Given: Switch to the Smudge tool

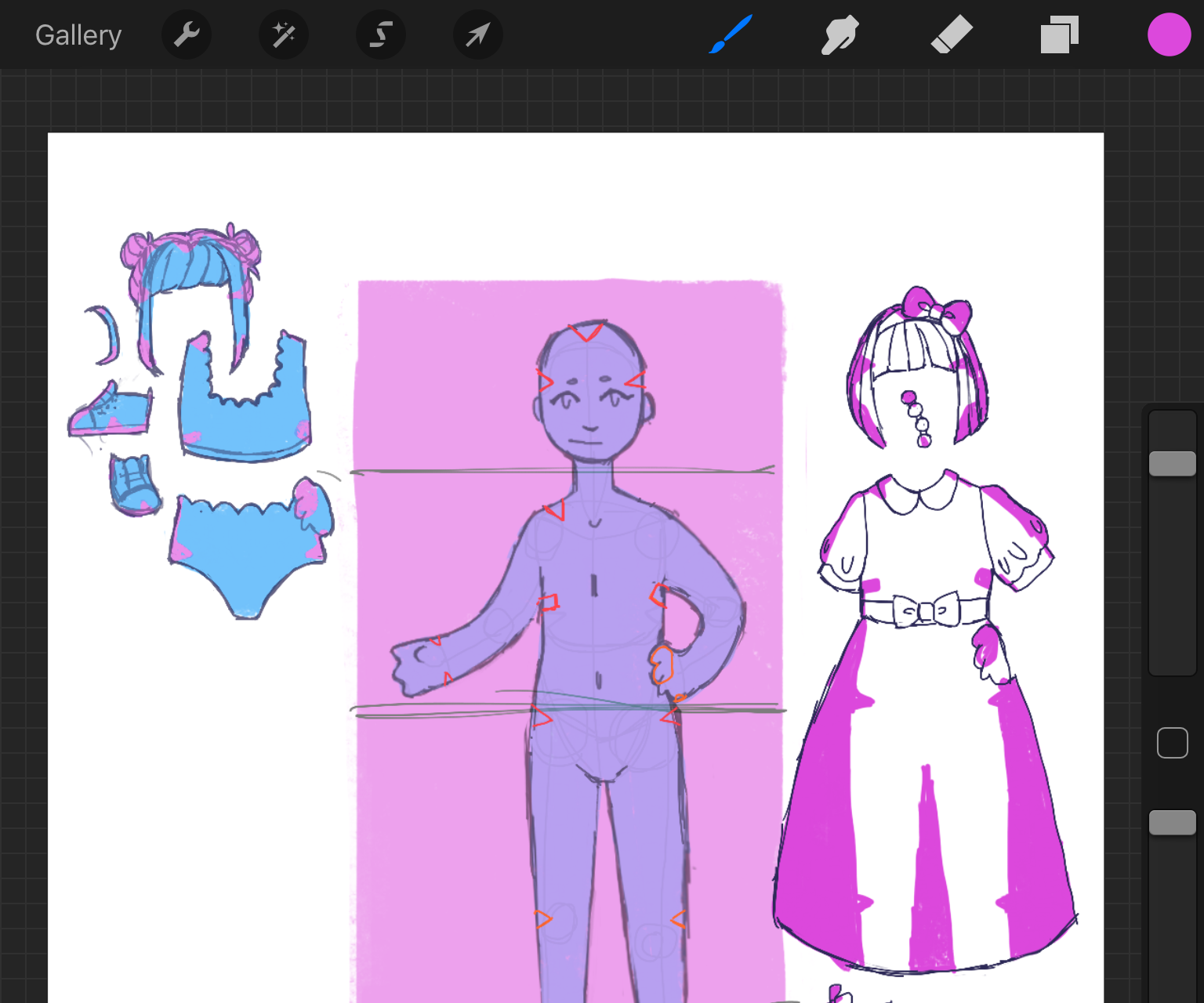Looking at the screenshot, I should pos(840,34).
